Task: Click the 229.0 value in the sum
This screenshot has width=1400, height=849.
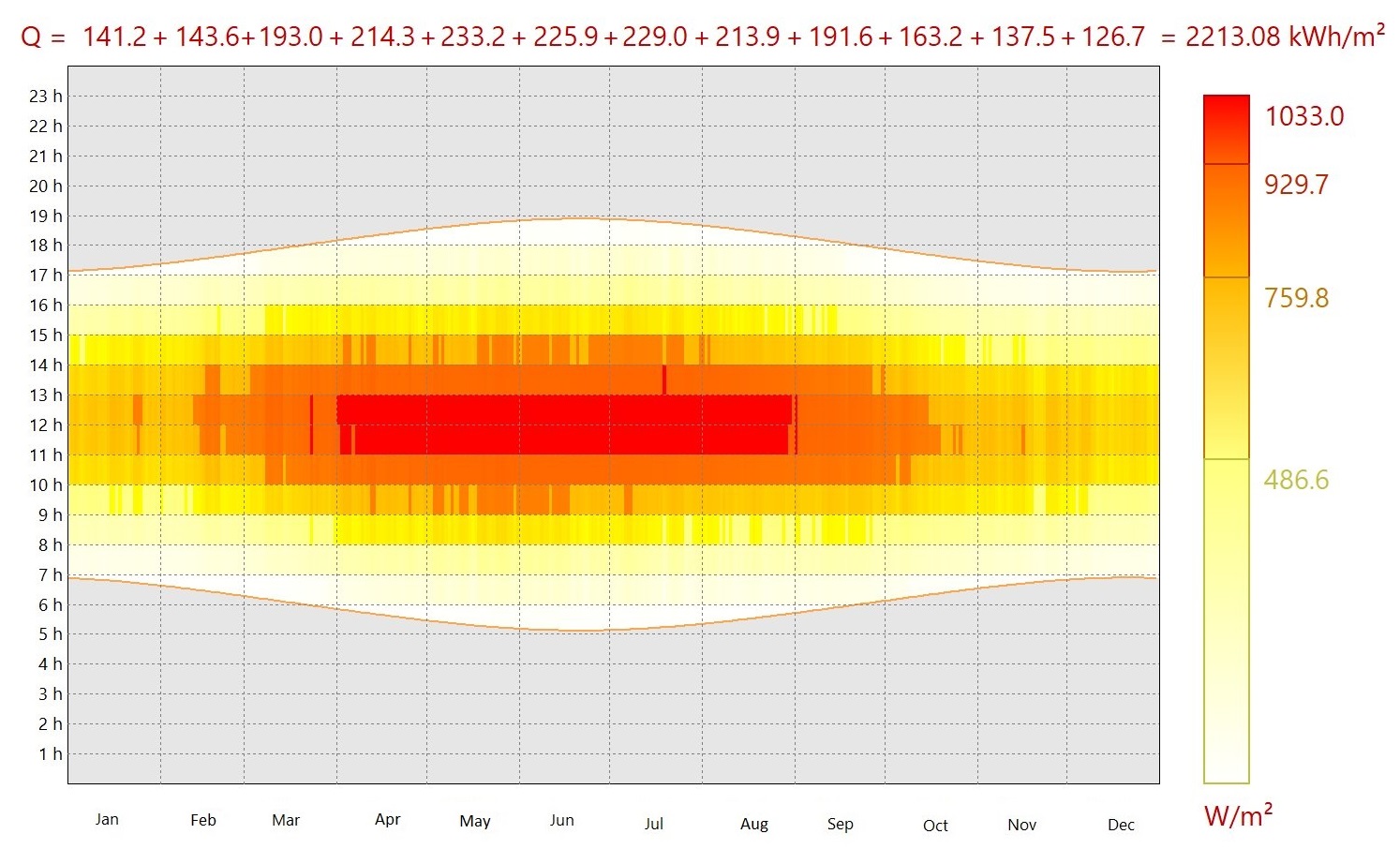Action: coord(654,37)
